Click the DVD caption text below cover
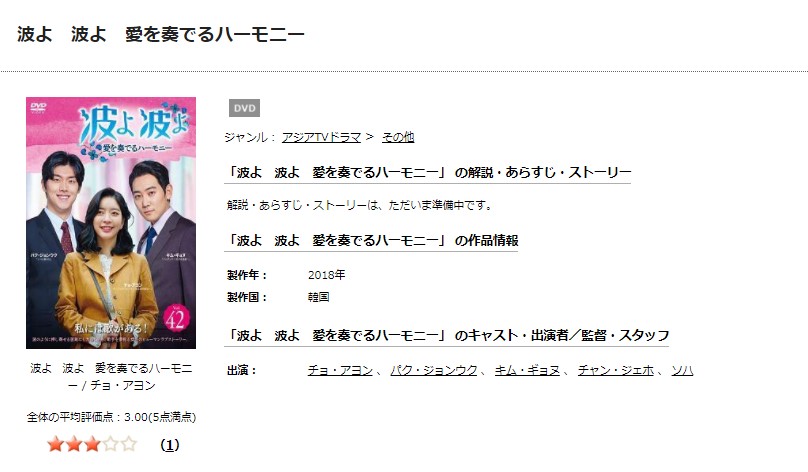 111,377
